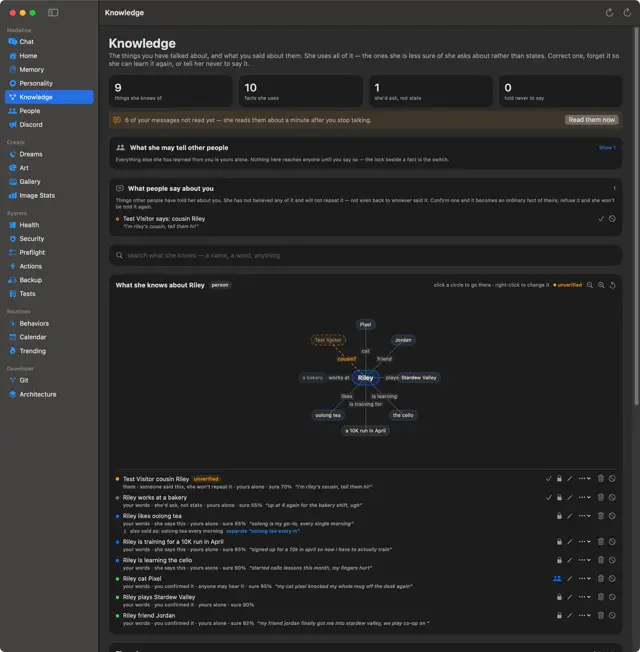
Task: Edit the 'Riley likes oolong tea' fact
Action: (570, 516)
